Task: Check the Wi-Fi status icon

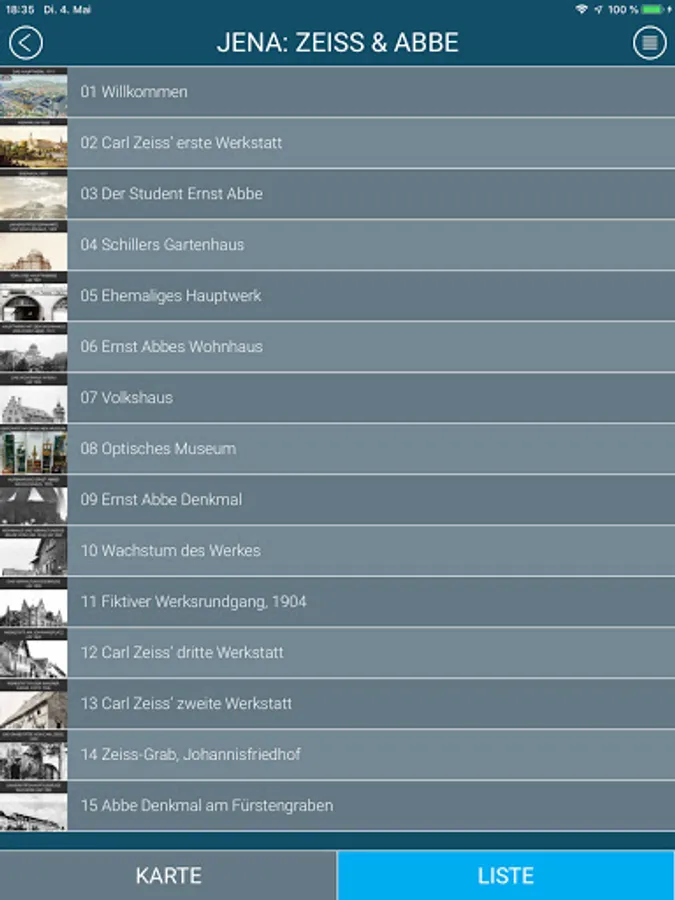Action: pos(581,9)
